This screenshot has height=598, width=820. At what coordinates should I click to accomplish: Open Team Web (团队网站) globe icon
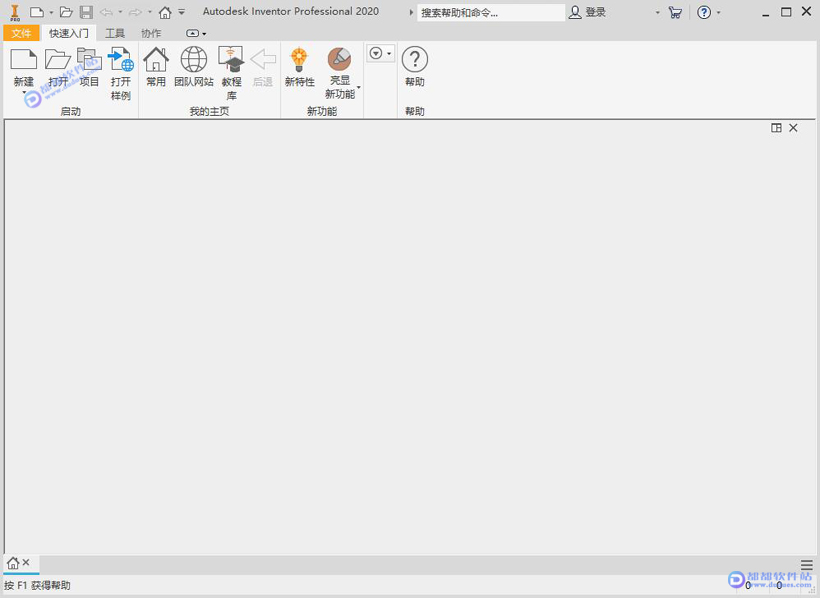pyautogui.click(x=193, y=59)
